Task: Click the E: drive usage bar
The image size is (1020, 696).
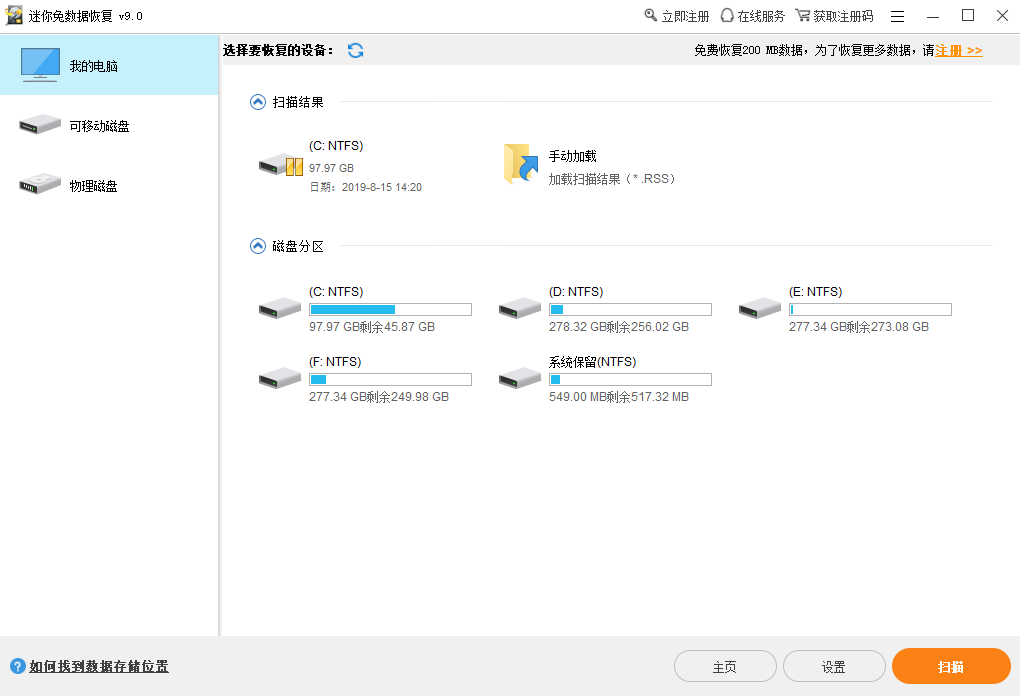Action: click(870, 310)
